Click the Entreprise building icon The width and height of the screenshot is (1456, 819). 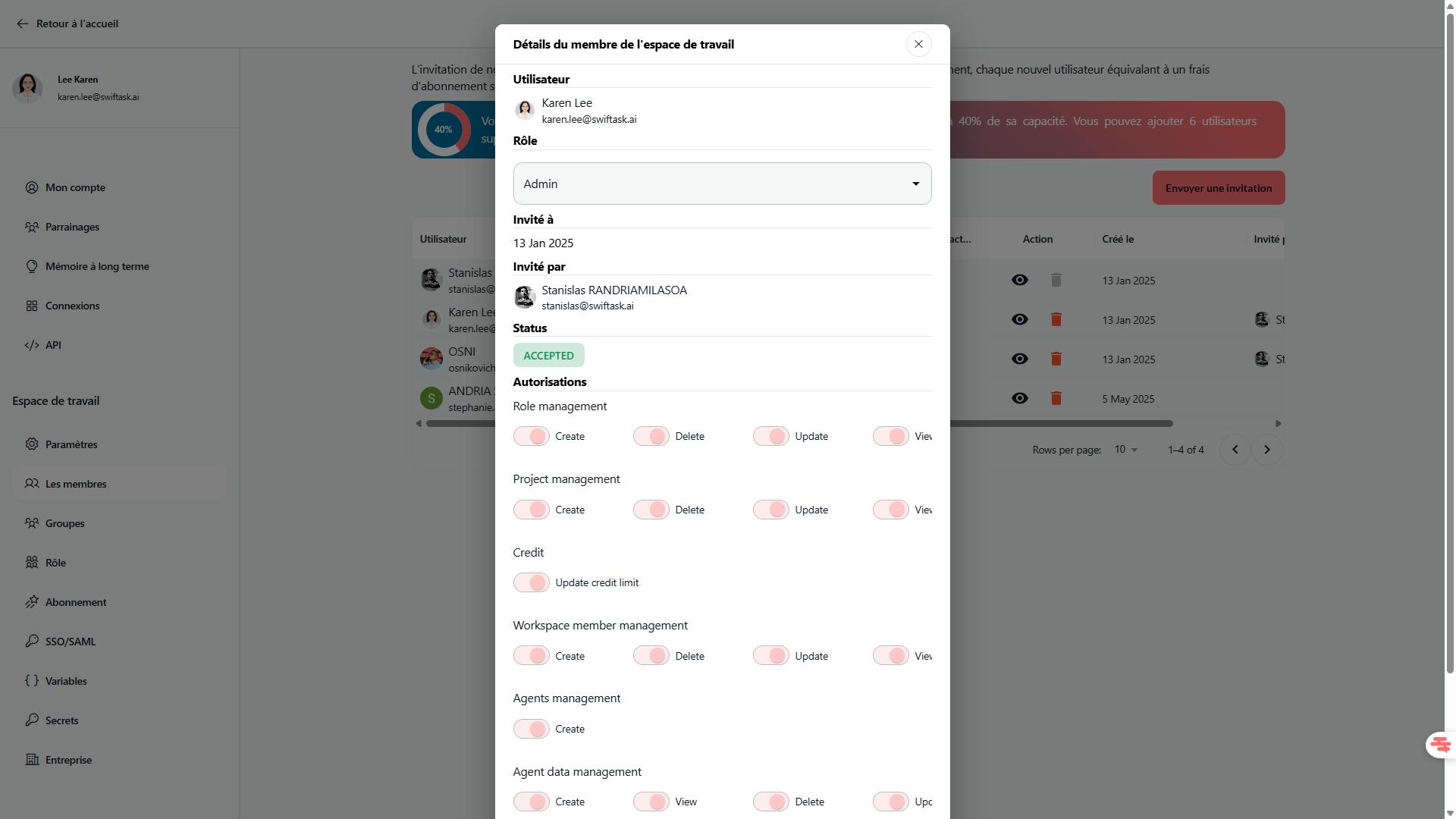click(32, 760)
